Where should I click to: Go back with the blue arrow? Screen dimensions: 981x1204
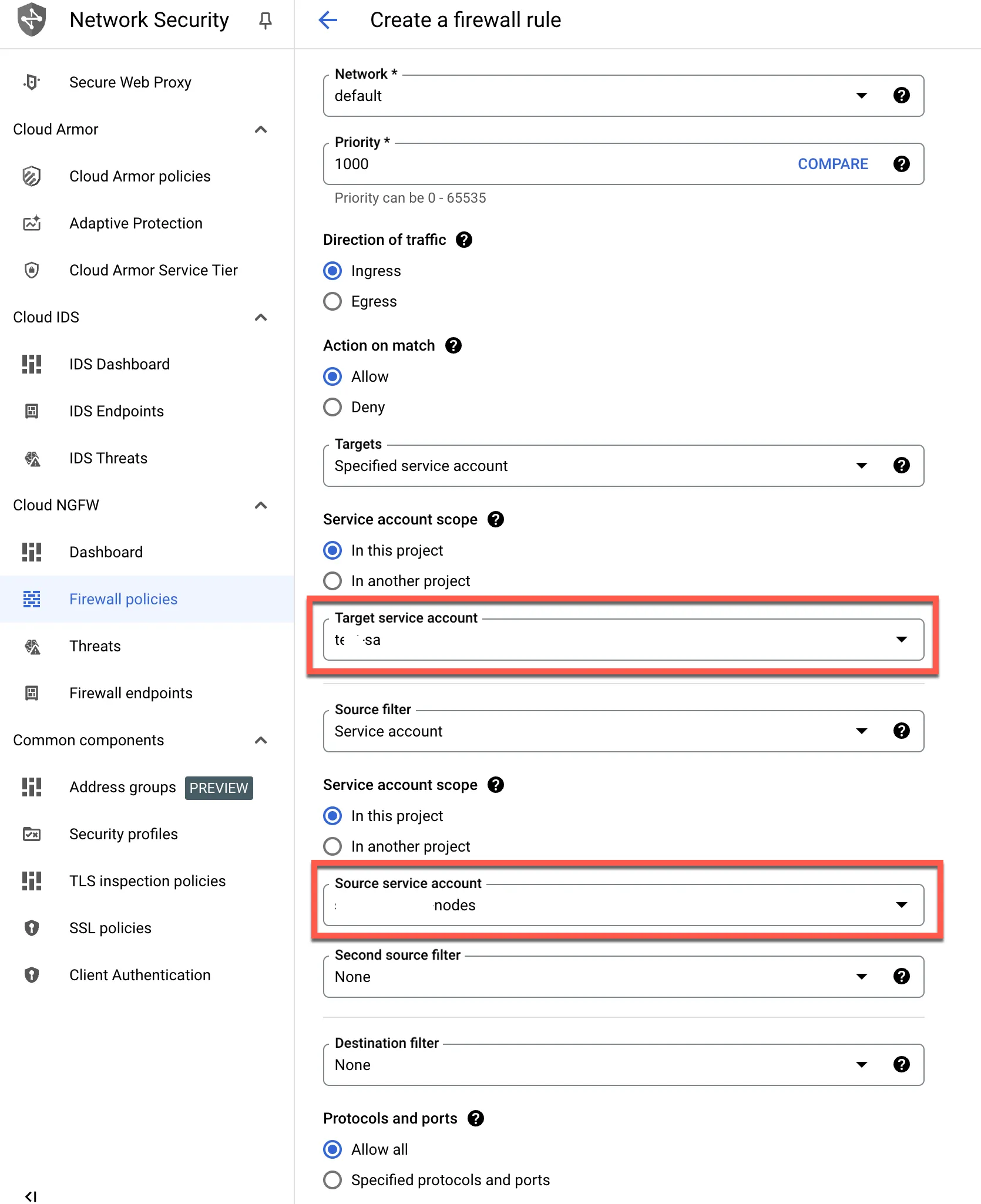328,20
